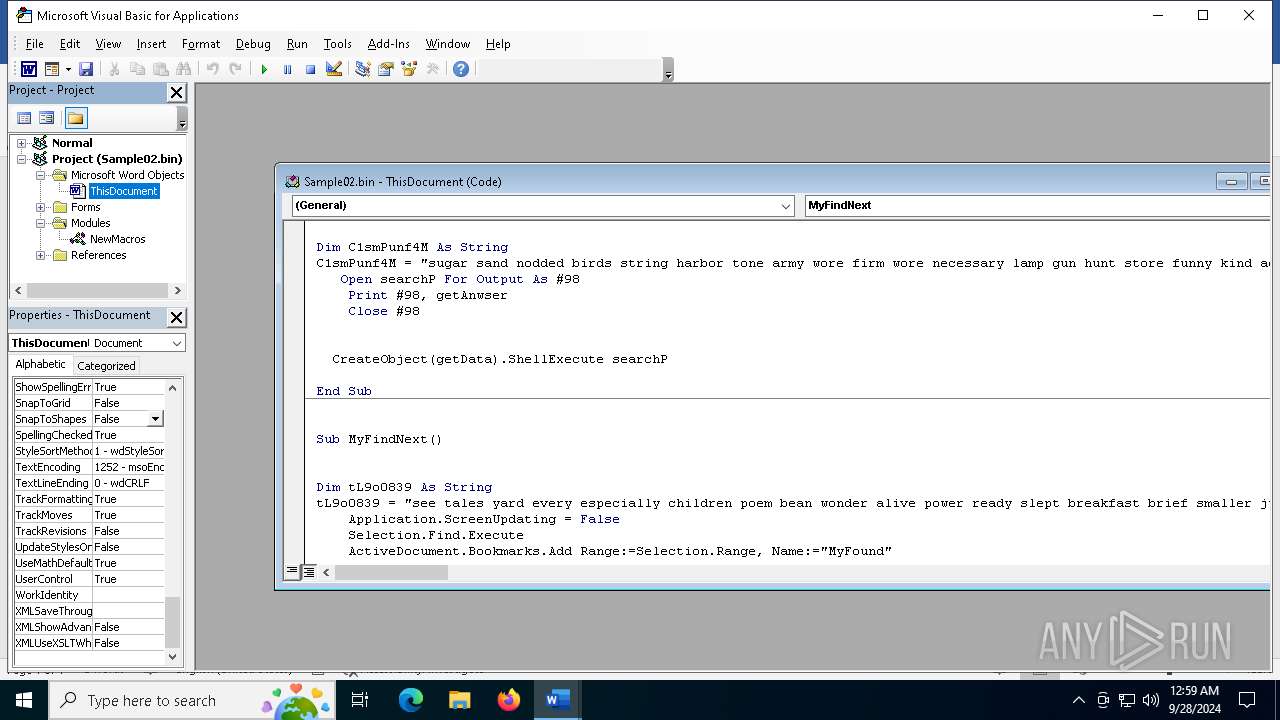Click Full Module View button in code window
This screenshot has width=1280, height=720.
click(309, 572)
